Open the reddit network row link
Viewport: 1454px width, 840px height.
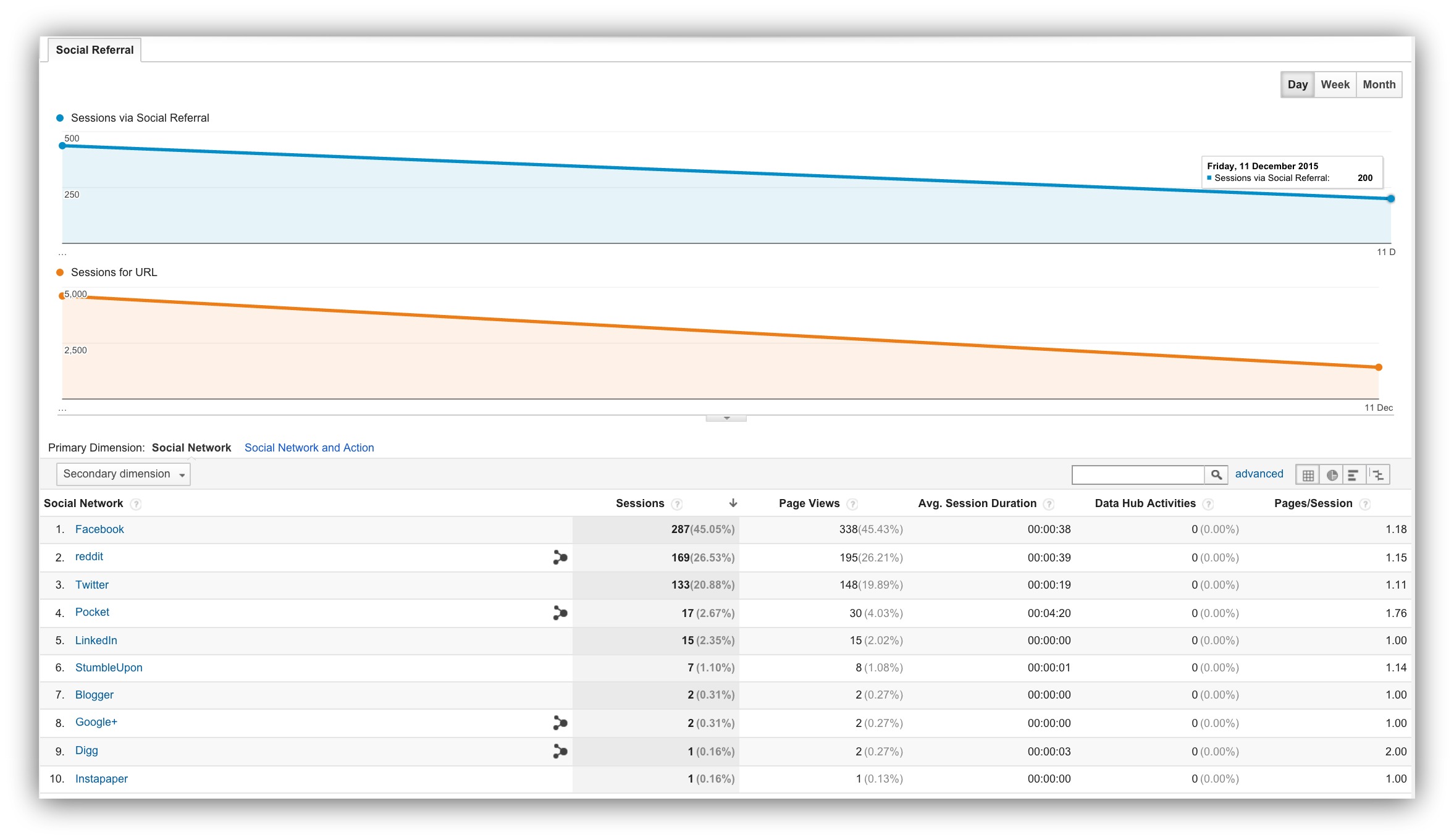tap(89, 556)
